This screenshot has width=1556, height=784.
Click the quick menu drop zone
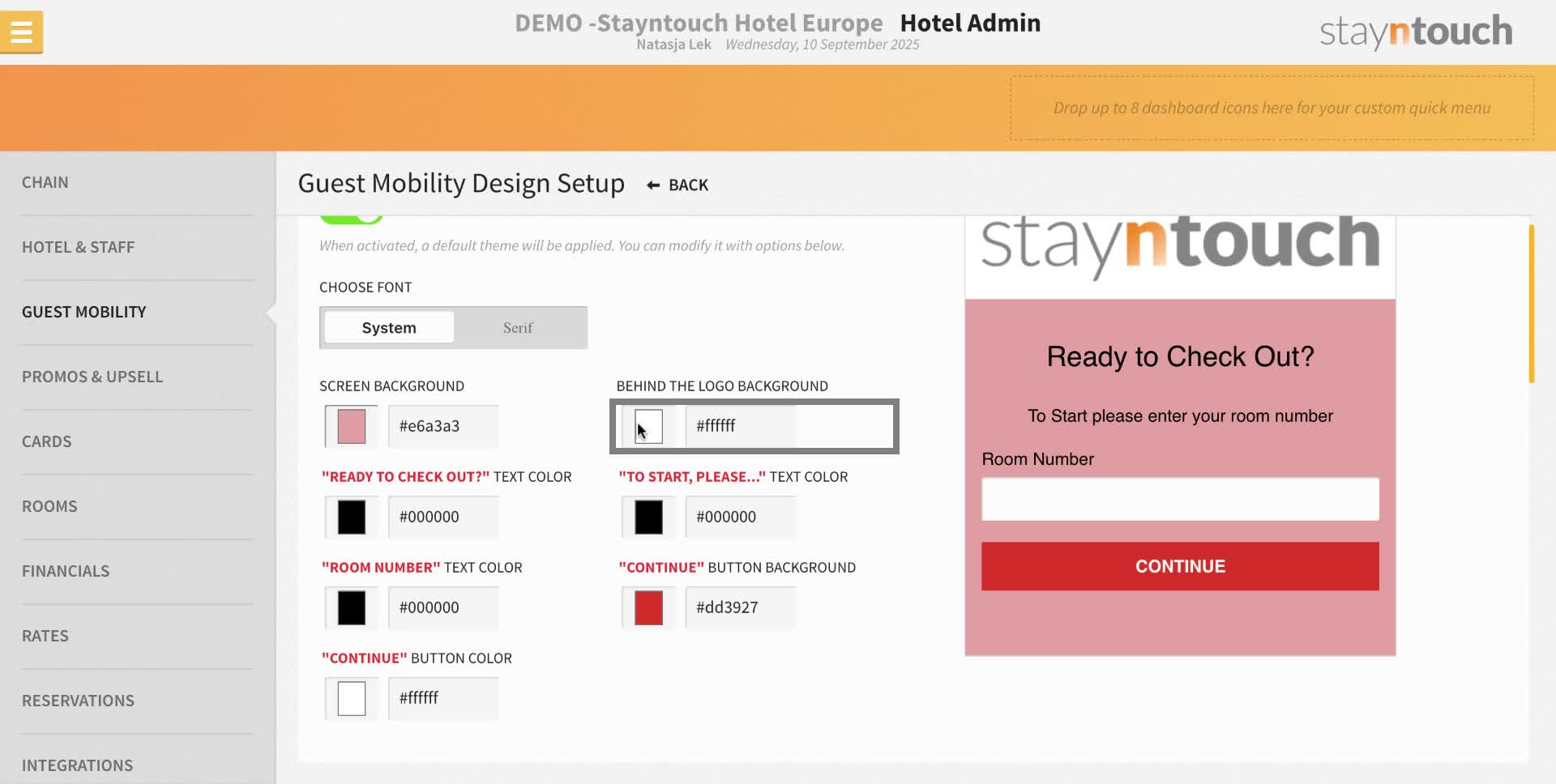1272,108
